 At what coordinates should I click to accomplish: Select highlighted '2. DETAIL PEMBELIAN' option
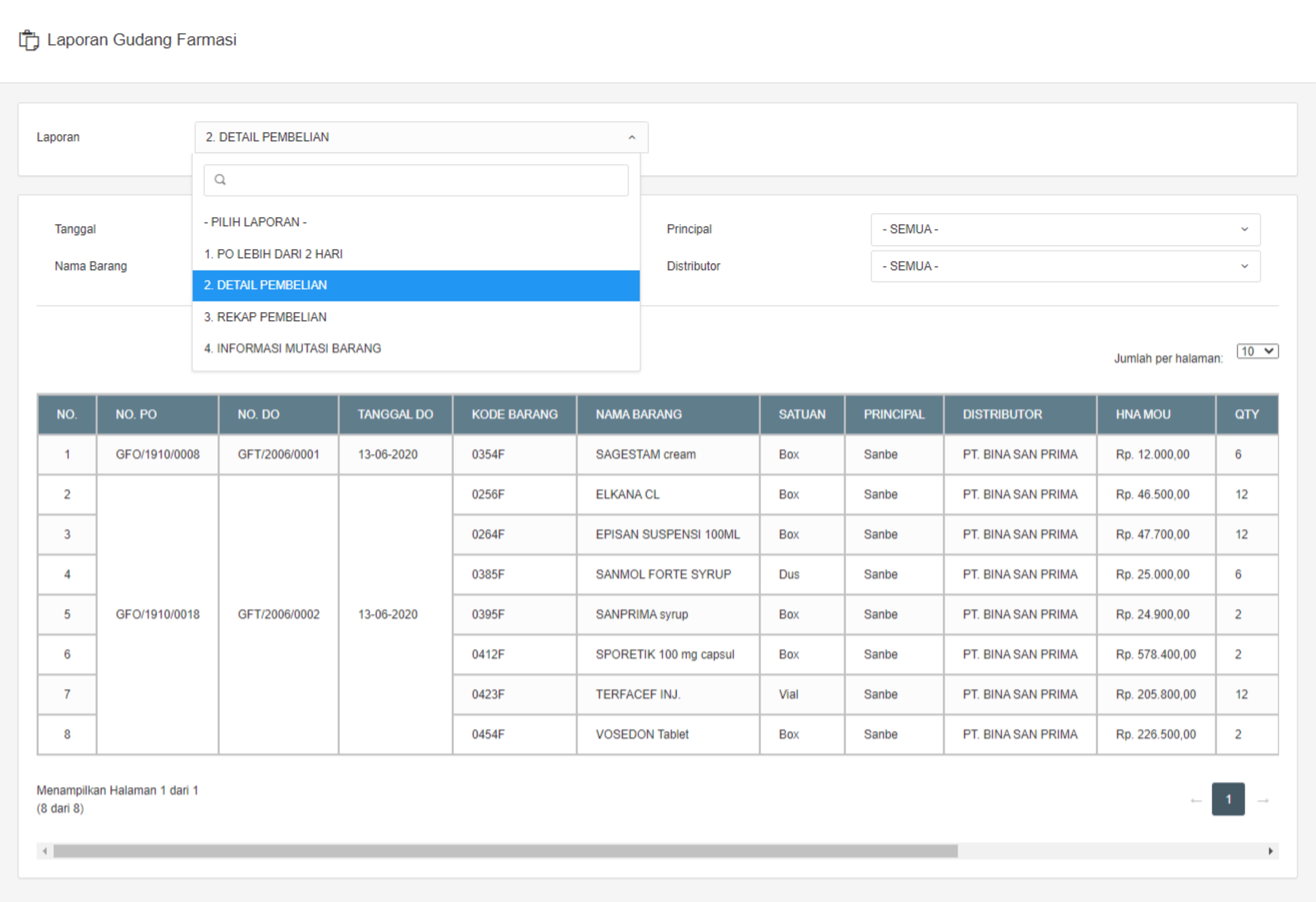[266, 285]
